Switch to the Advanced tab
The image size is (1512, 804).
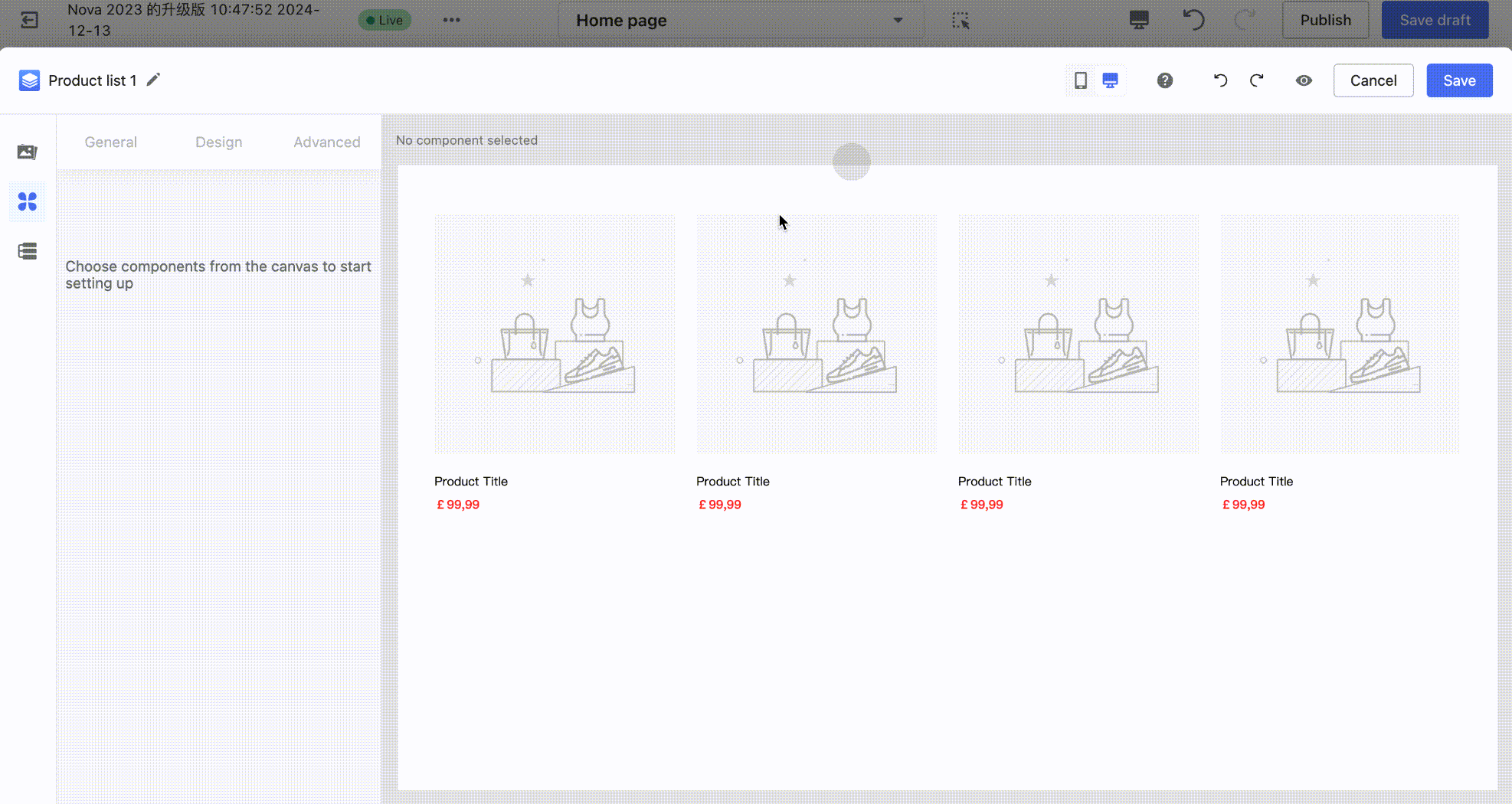coord(326,142)
